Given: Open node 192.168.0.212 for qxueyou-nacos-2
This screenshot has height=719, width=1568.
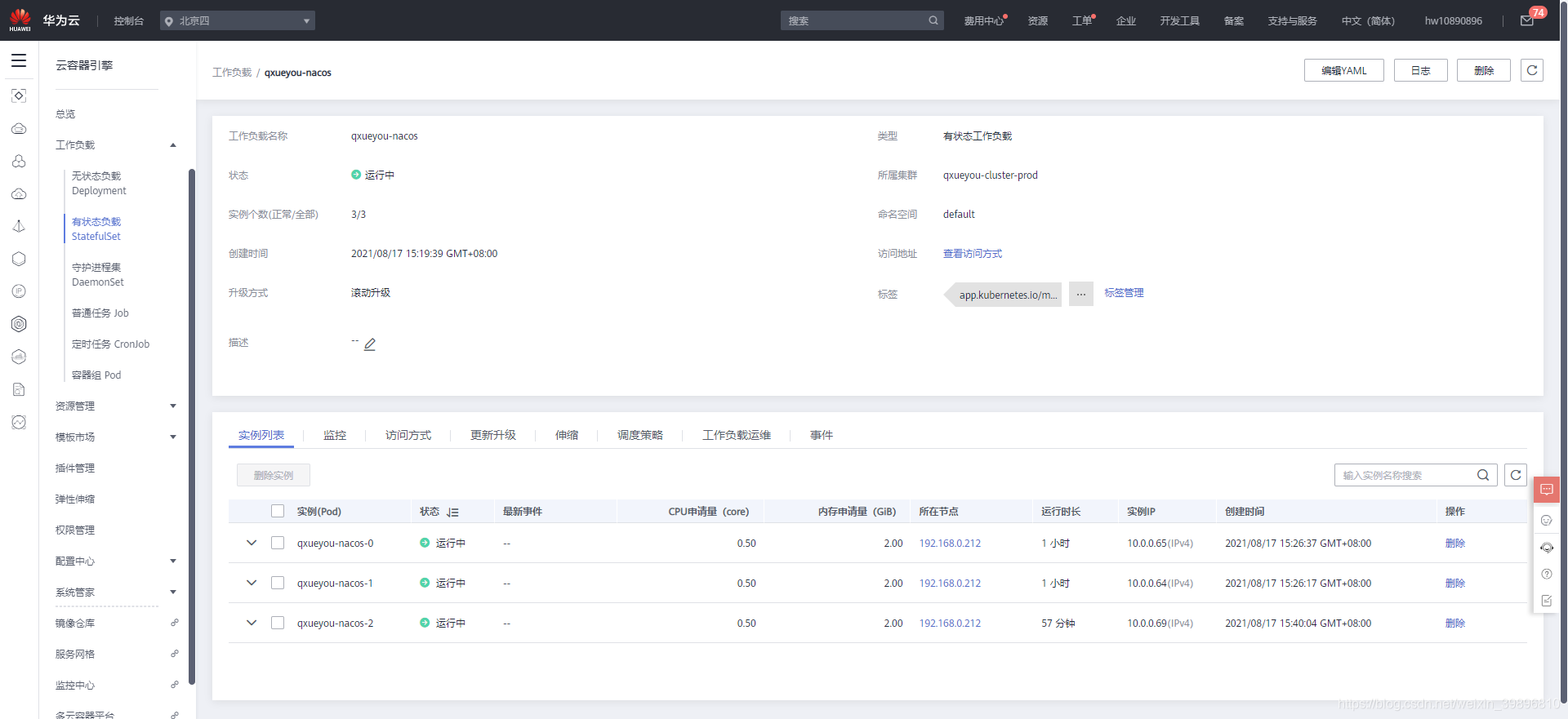Looking at the screenshot, I should [x=950, y=623].
